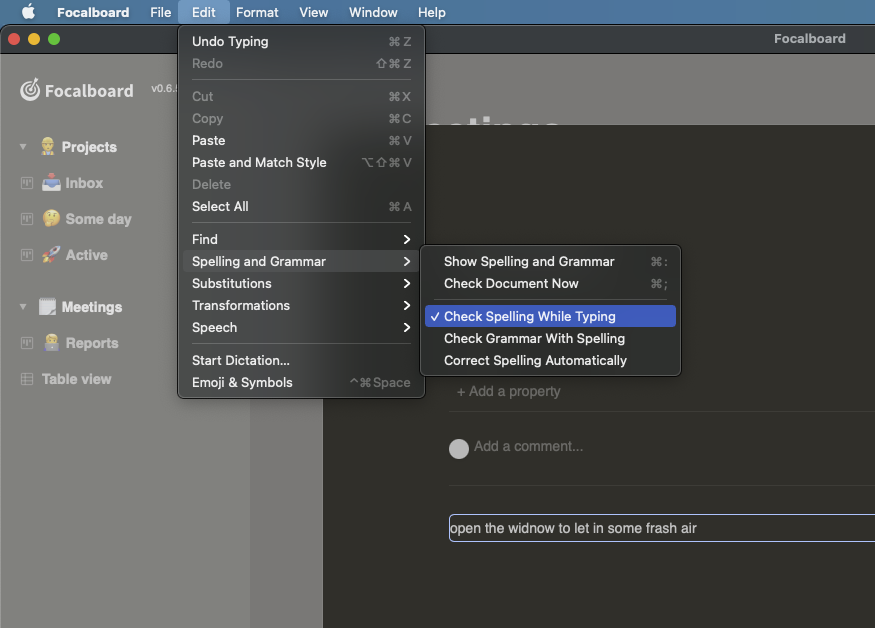
Task: Choose Paste from Edit menu
Action: point(301,141)
